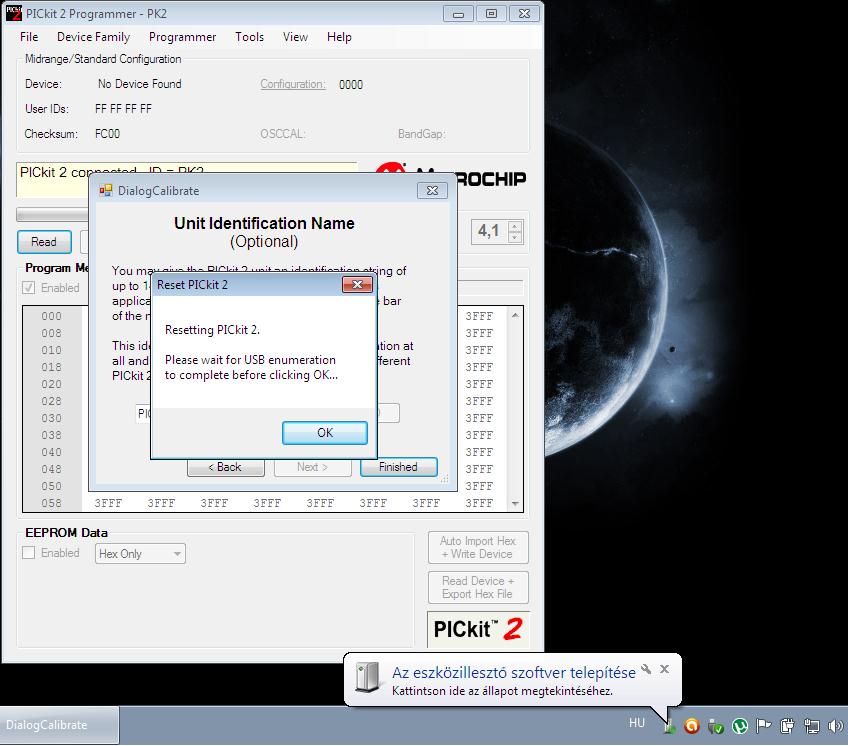The image size is (848, 746).
Task: Click the uTorrent tray icon
Action: (x=740, y=726)
